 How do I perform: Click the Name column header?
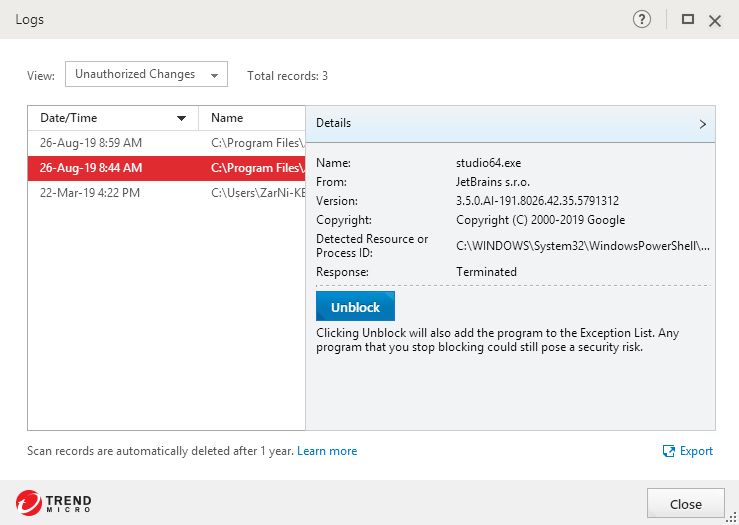tap(252, 118)
